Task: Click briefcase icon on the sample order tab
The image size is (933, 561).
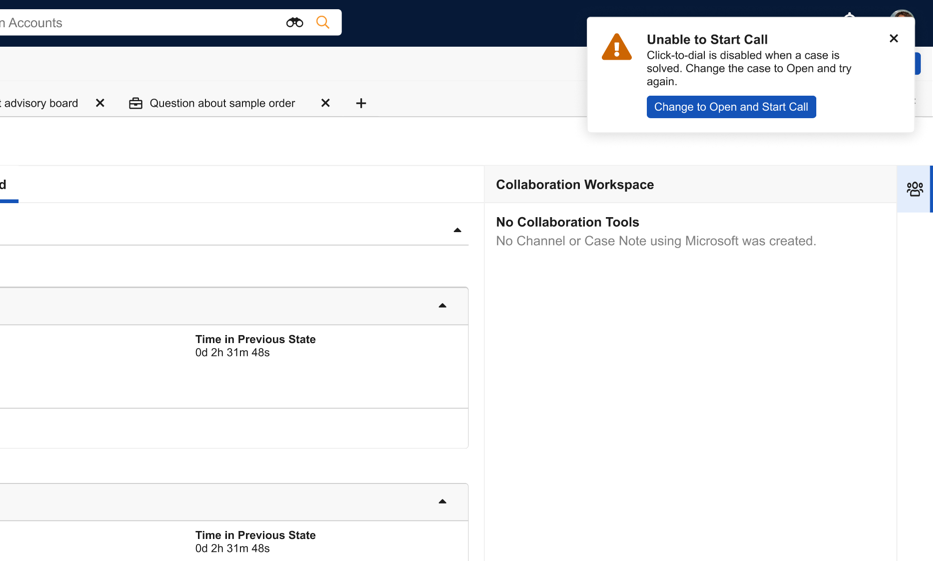Action: click(136, 103)
